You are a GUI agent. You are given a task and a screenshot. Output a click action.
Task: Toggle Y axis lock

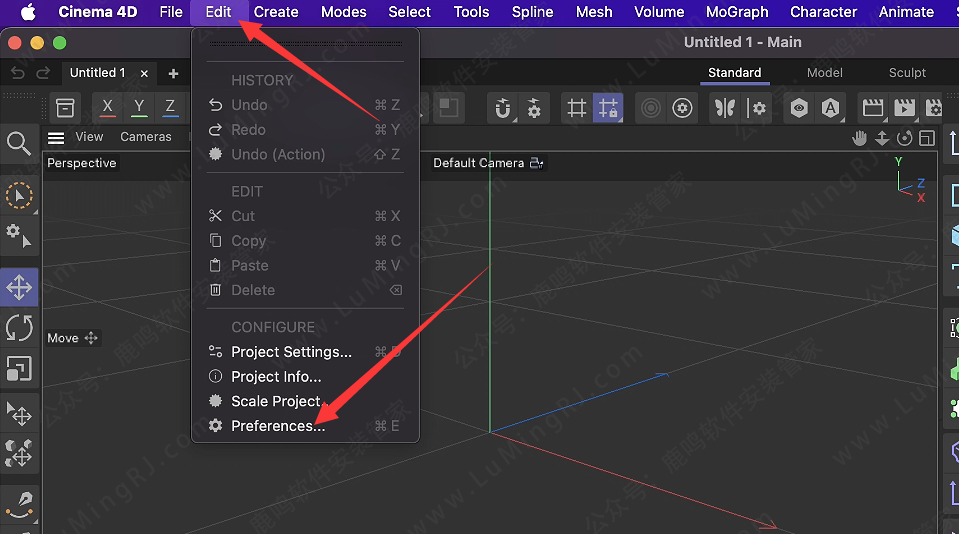point(139,108)
